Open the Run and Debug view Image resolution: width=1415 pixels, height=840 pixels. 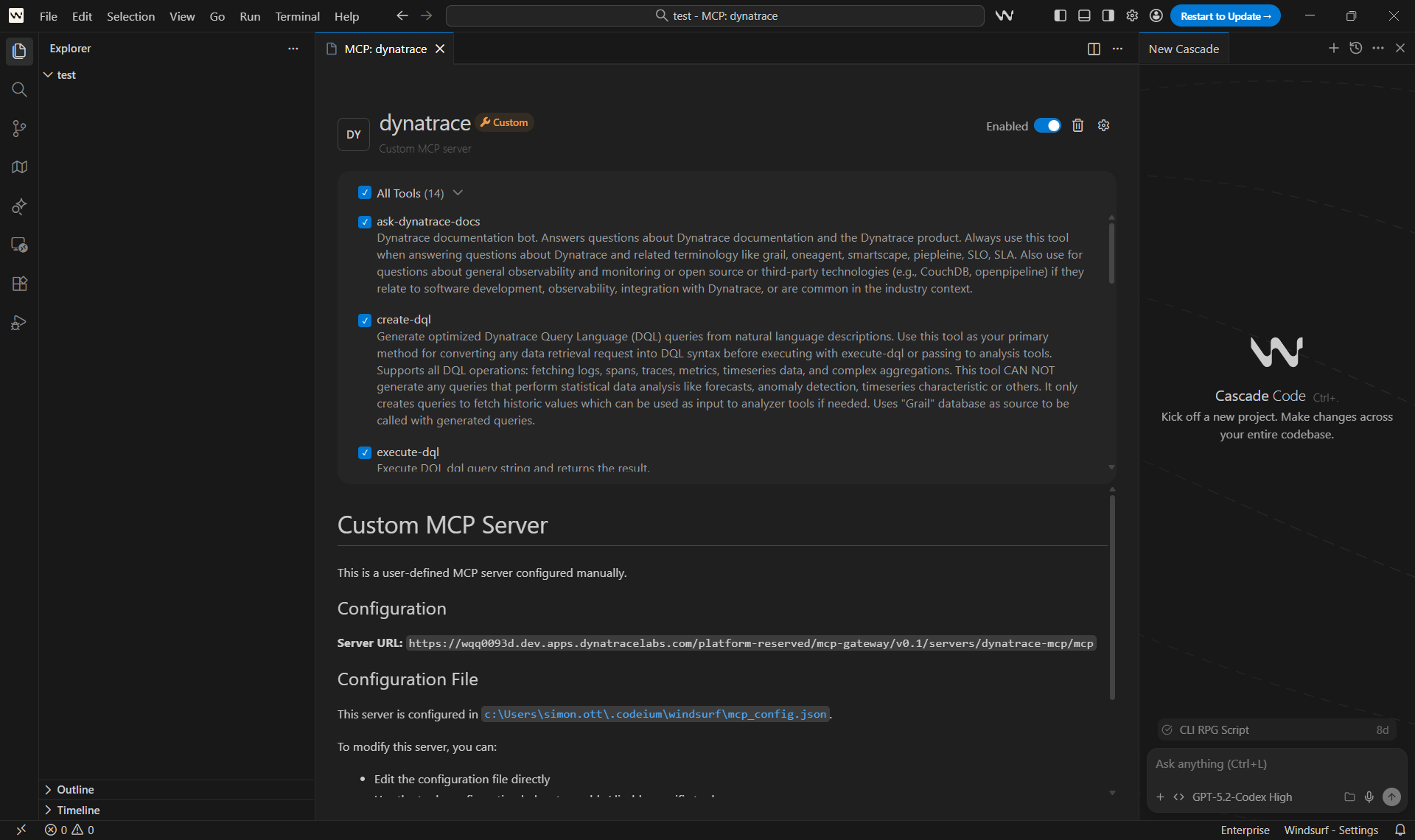19,323
